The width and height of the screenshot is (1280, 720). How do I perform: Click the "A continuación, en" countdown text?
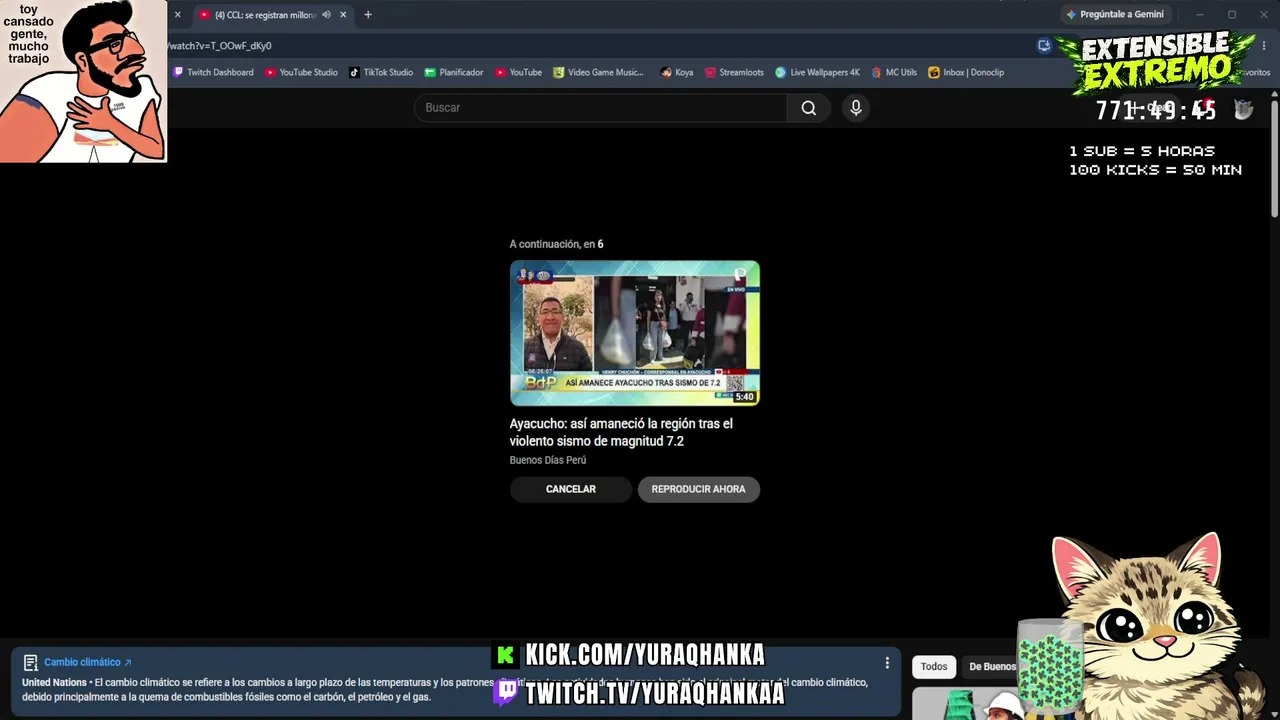[x=556, y=244]
